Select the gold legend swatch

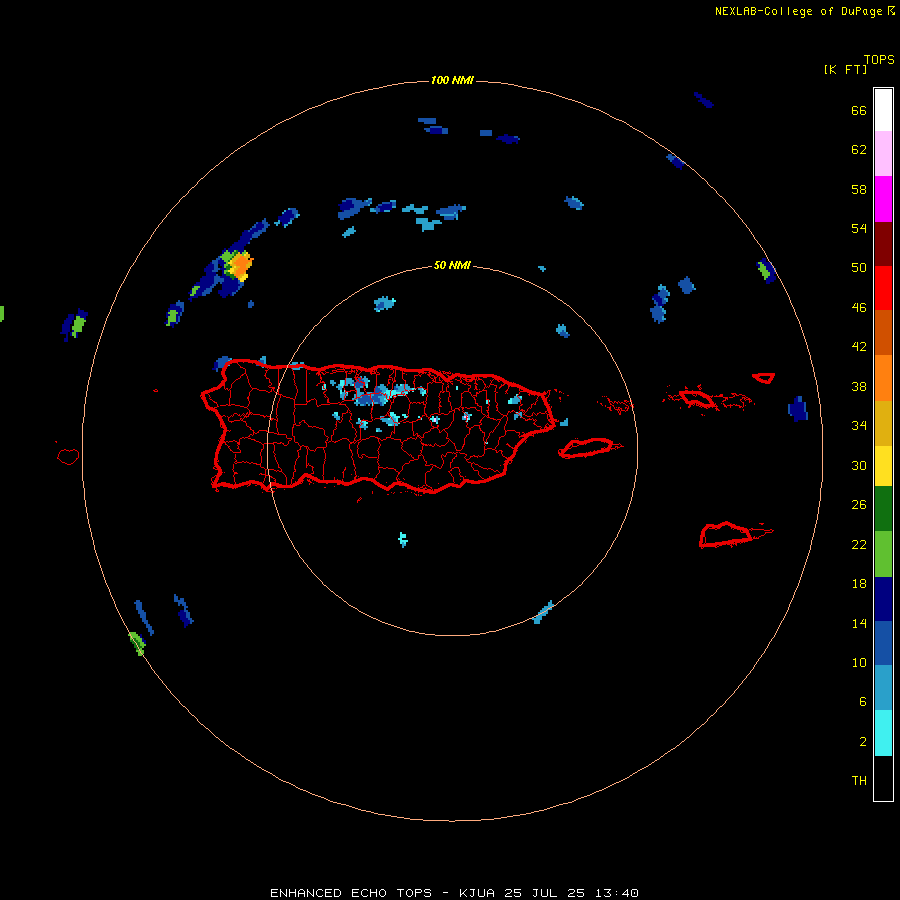point(883,423)
